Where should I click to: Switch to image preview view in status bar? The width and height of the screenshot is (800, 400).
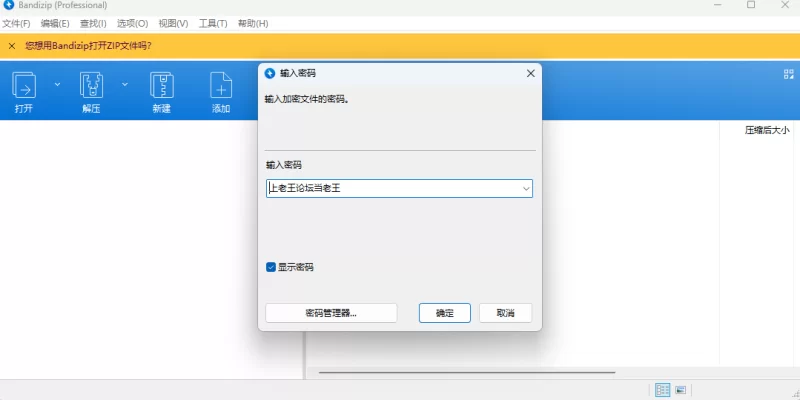680,390
